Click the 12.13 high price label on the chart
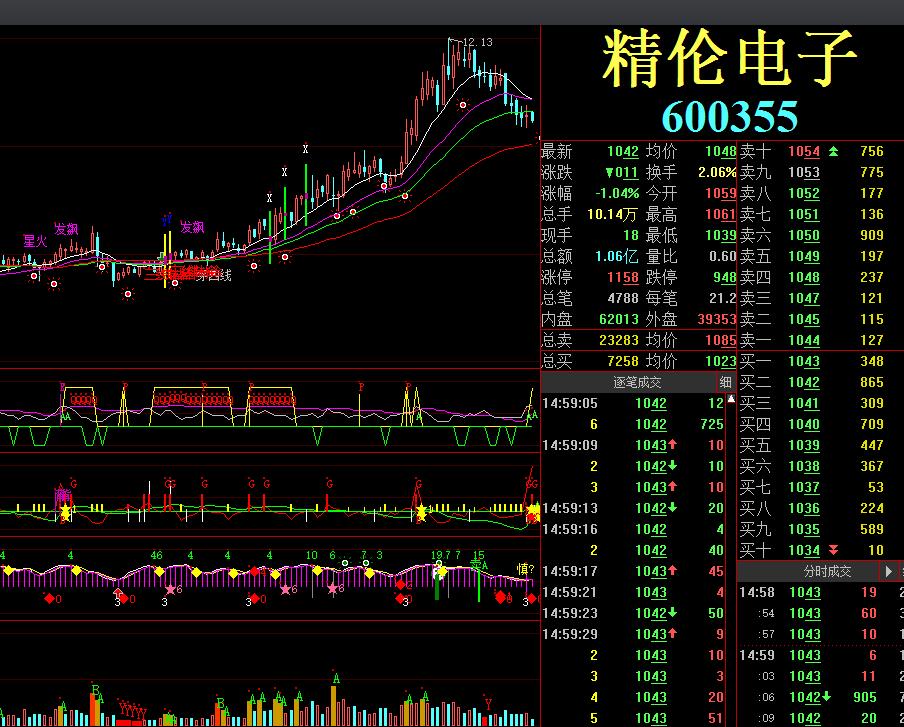This screenshot has width=904, height=727. pyautogui.click(x=477, y=42)
